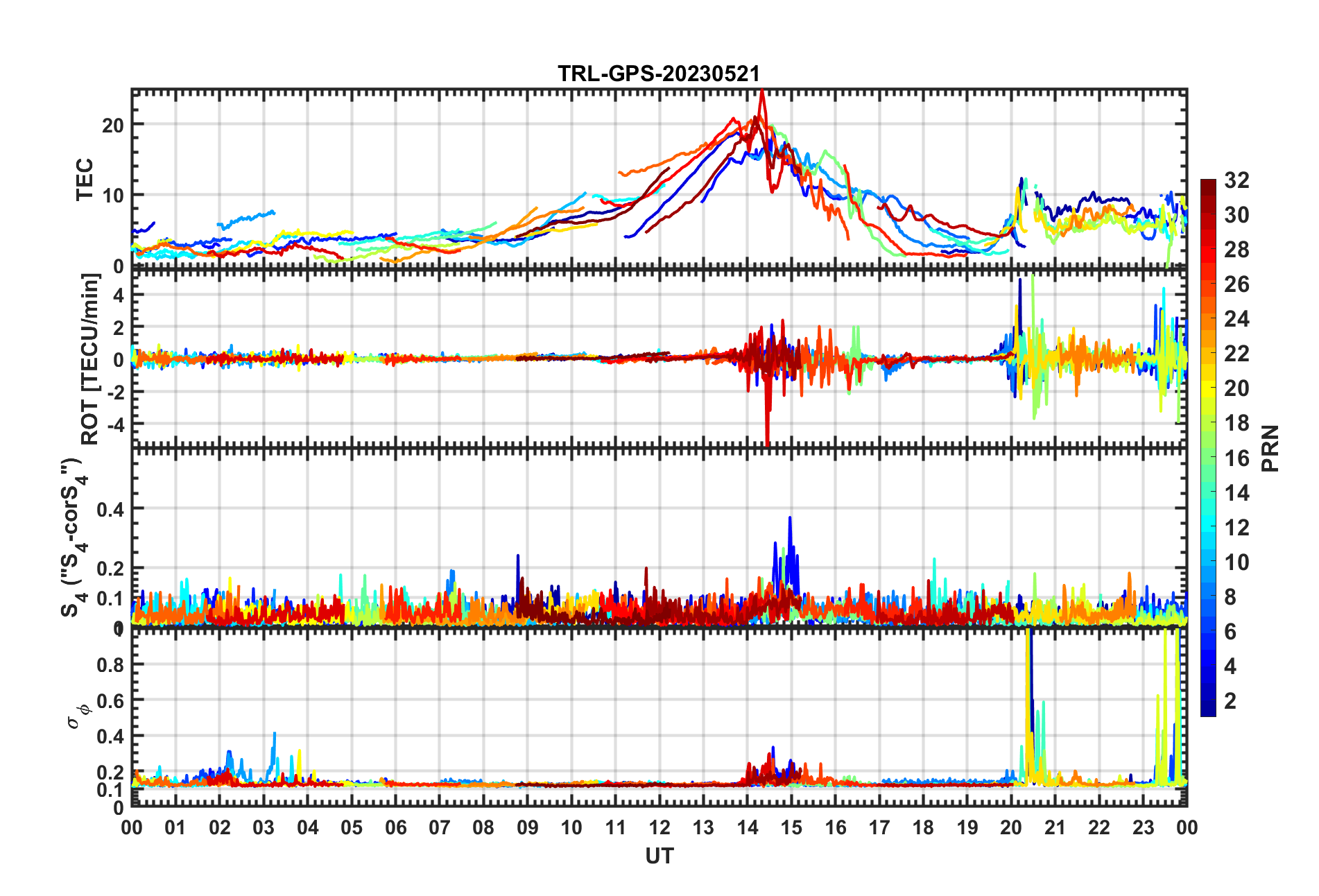Click colorbar tick label 18
The image size is (1319, 896).
(x=1236, y=423)
